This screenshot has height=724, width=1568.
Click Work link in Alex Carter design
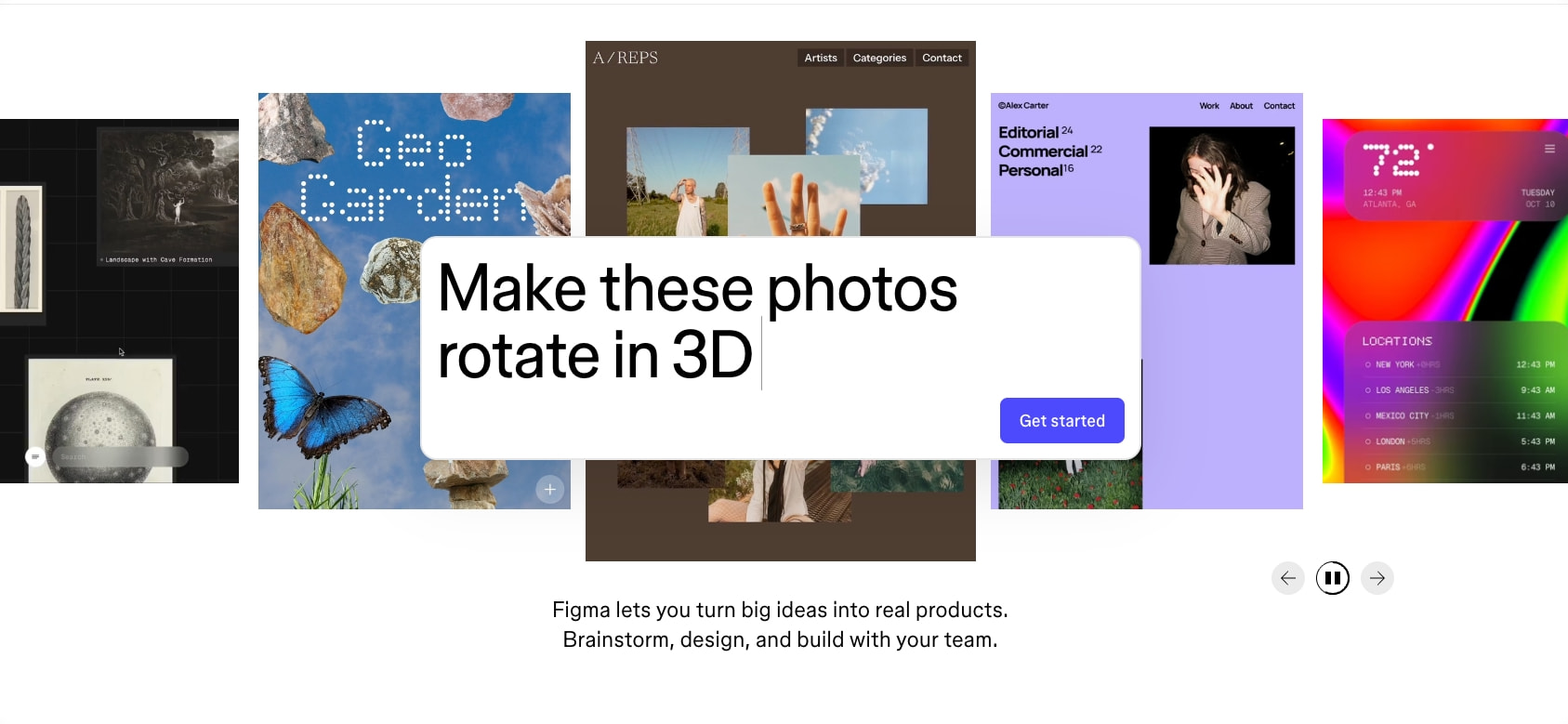[1208, 106]
